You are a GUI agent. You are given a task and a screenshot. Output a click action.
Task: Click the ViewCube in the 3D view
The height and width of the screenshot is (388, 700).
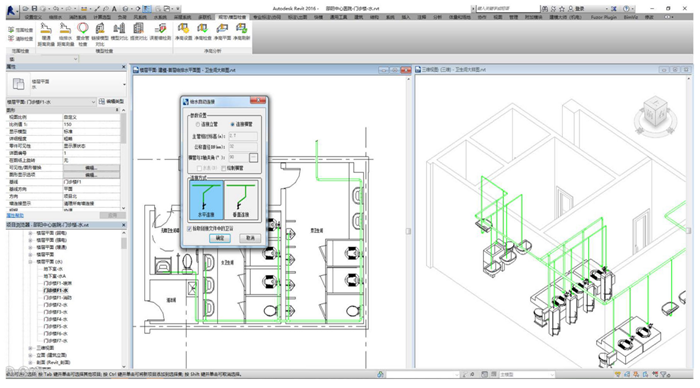click(655, 112)
